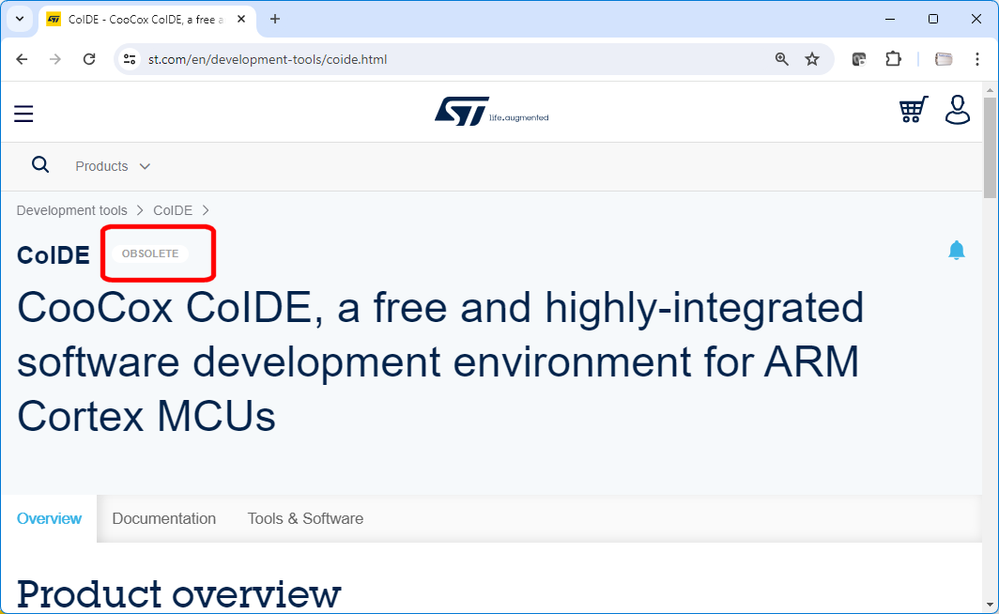Select the CoIDE browser tab

tap(147, 20)
